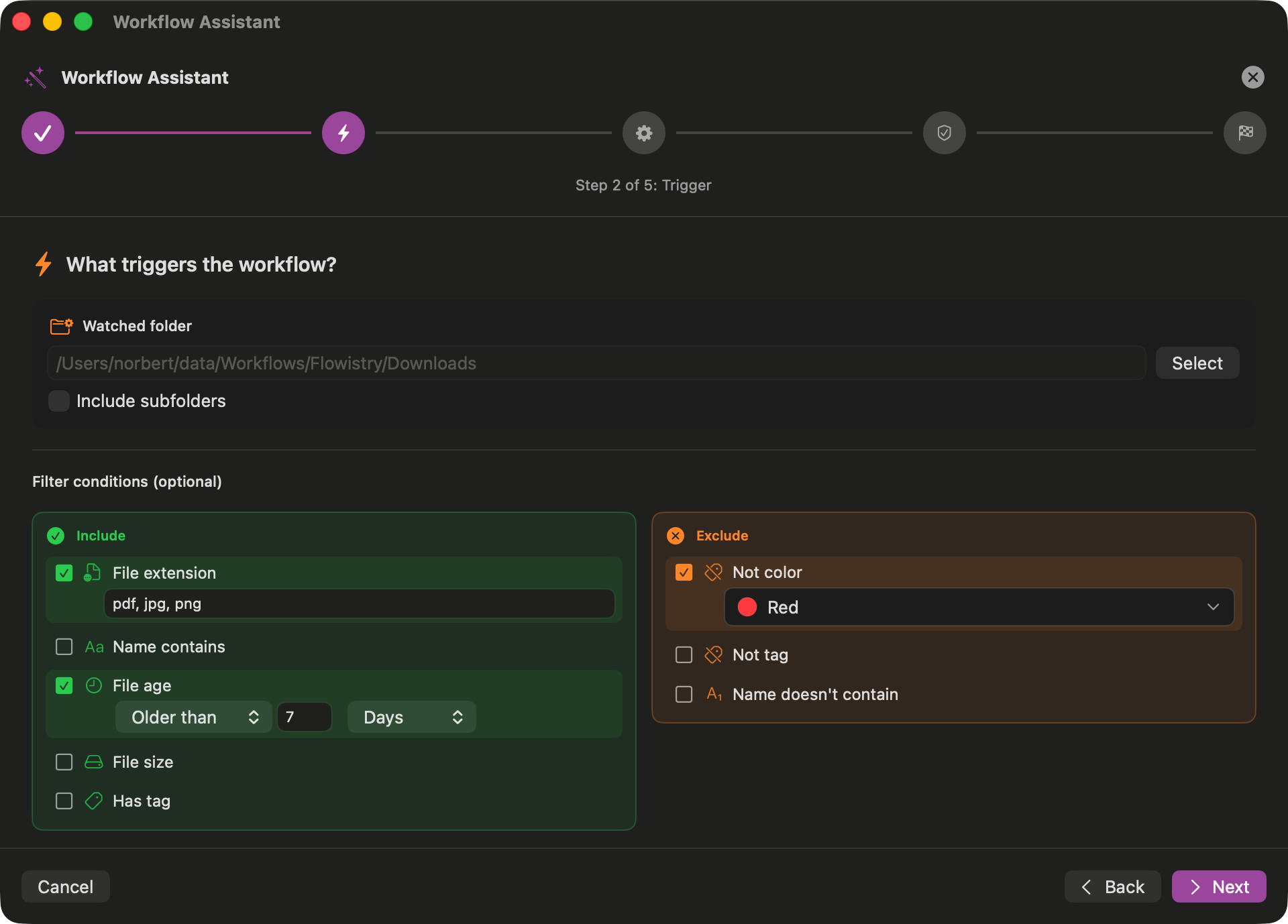This screenshot has height=924, width=1288.
Task: Click the watched folder path field
Action: click(596, 363)
